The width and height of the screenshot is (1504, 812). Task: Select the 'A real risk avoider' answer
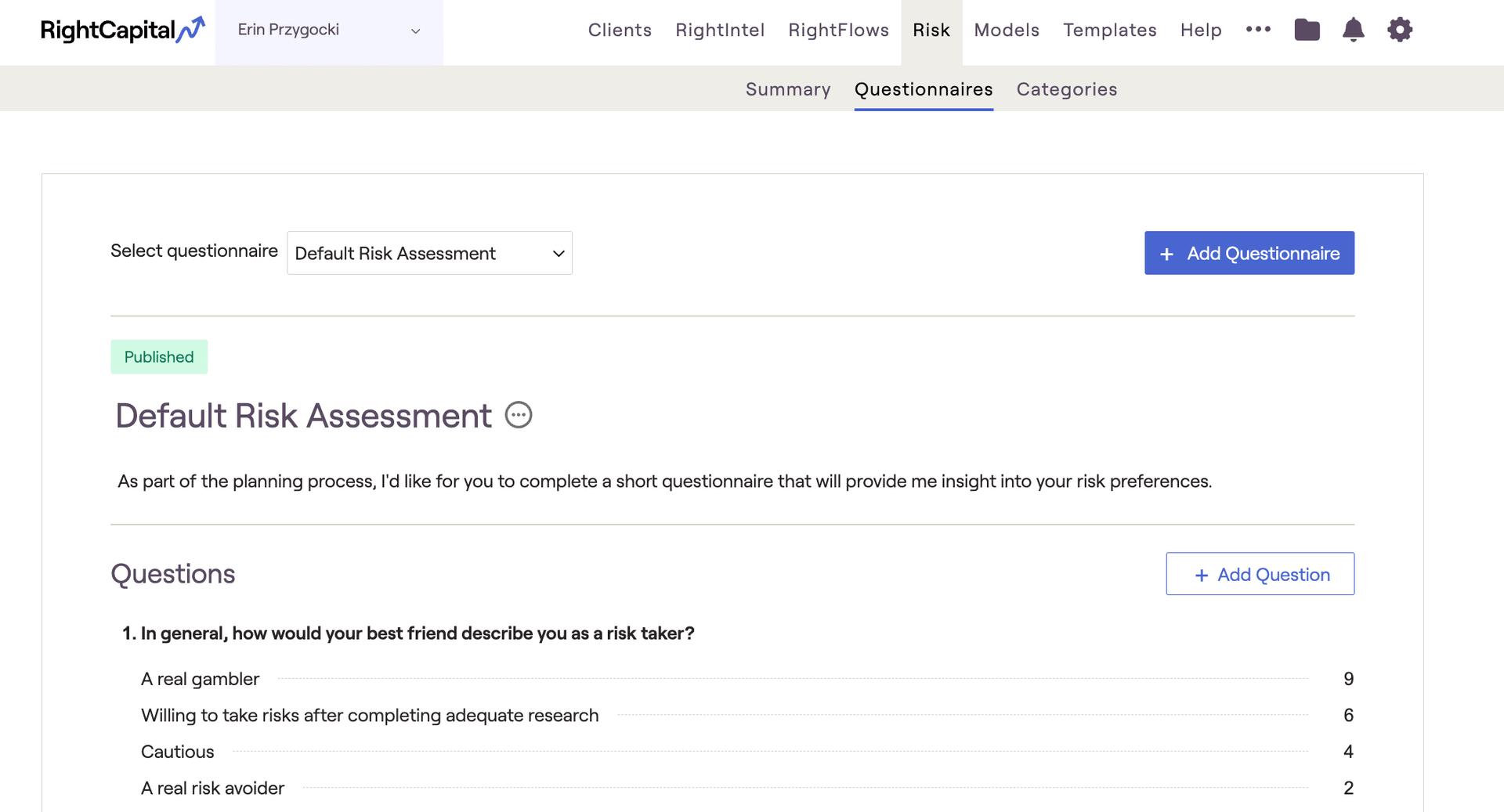point(212,789)
